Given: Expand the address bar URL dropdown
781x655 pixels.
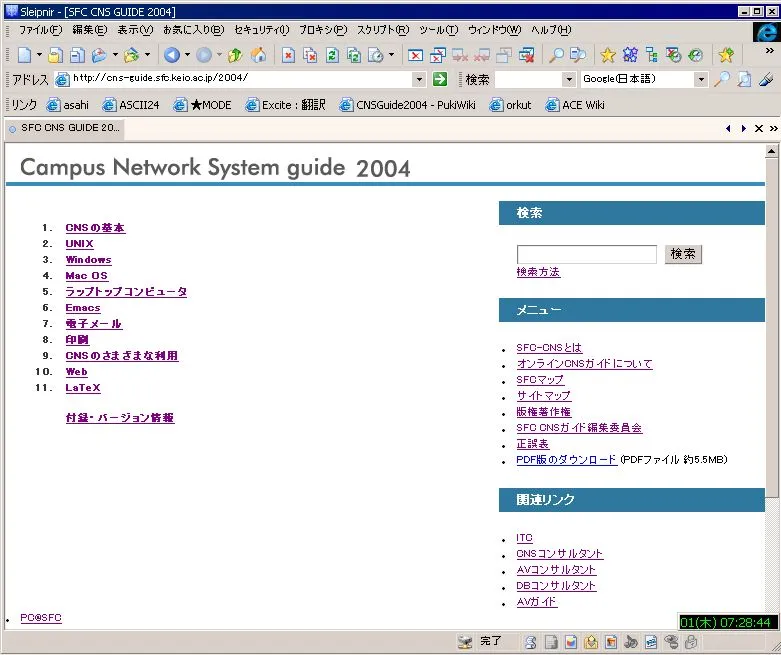Looking at the screenshot, I should (421, 79).
